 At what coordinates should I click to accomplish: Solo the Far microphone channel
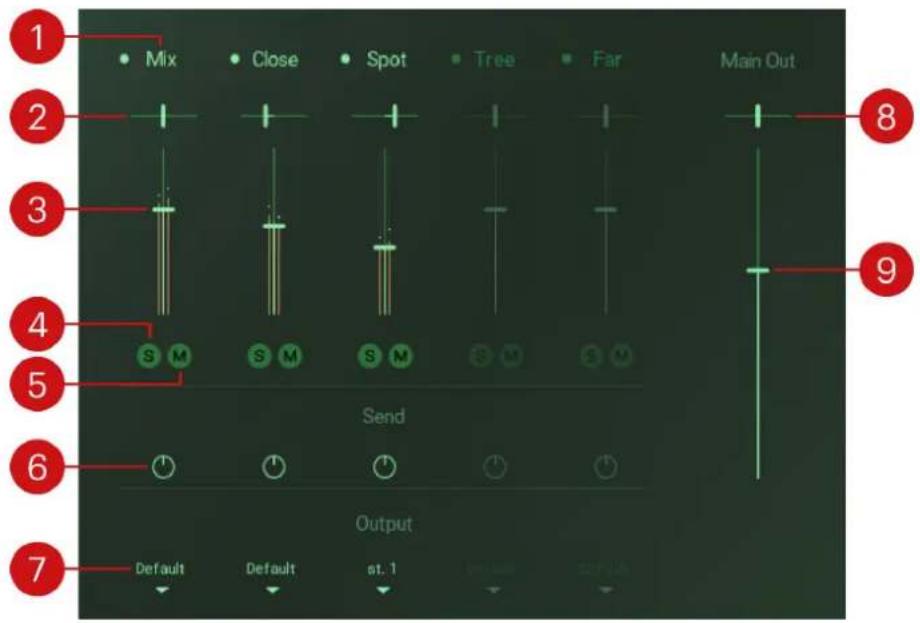click(x=591, y=355)
